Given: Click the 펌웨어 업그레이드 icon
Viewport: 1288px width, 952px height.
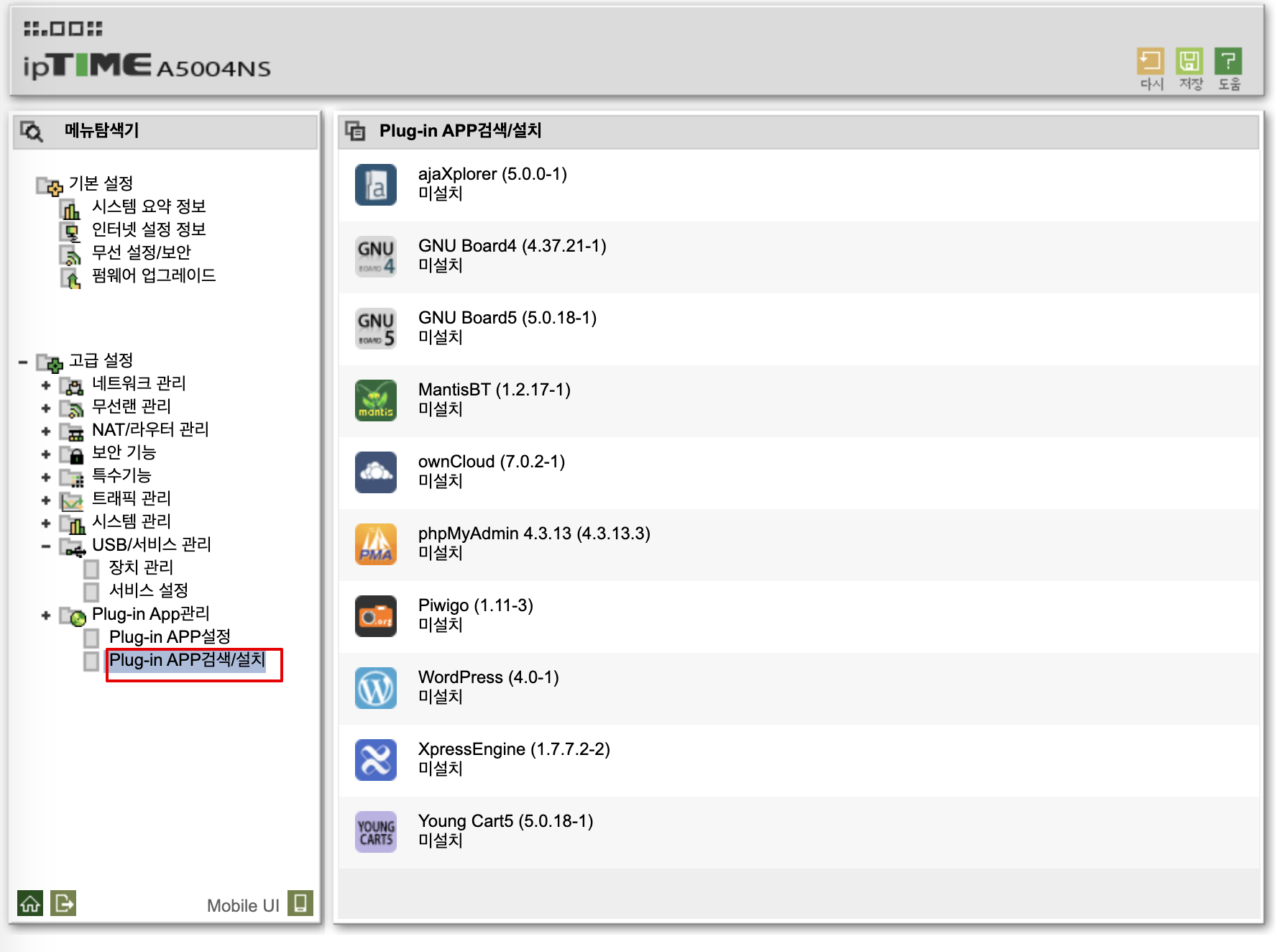Looking at the screenshot, I should 70,278.
